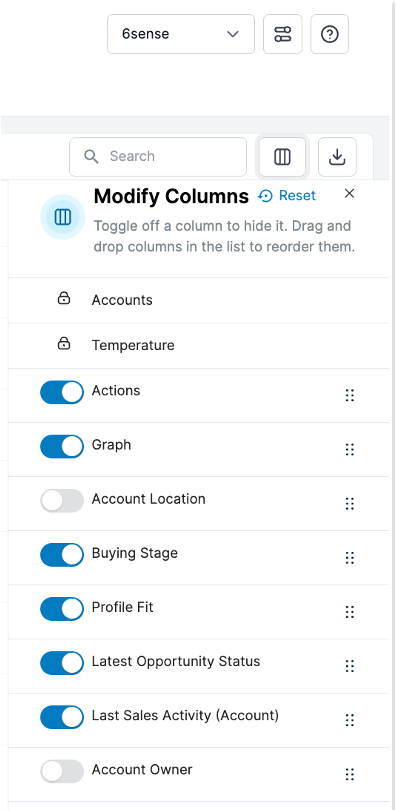Viewport: 396px width, 810px height.
Task: Turn on the Account Owner toggle
Action: pyautogui.click(x=62, y=771)
